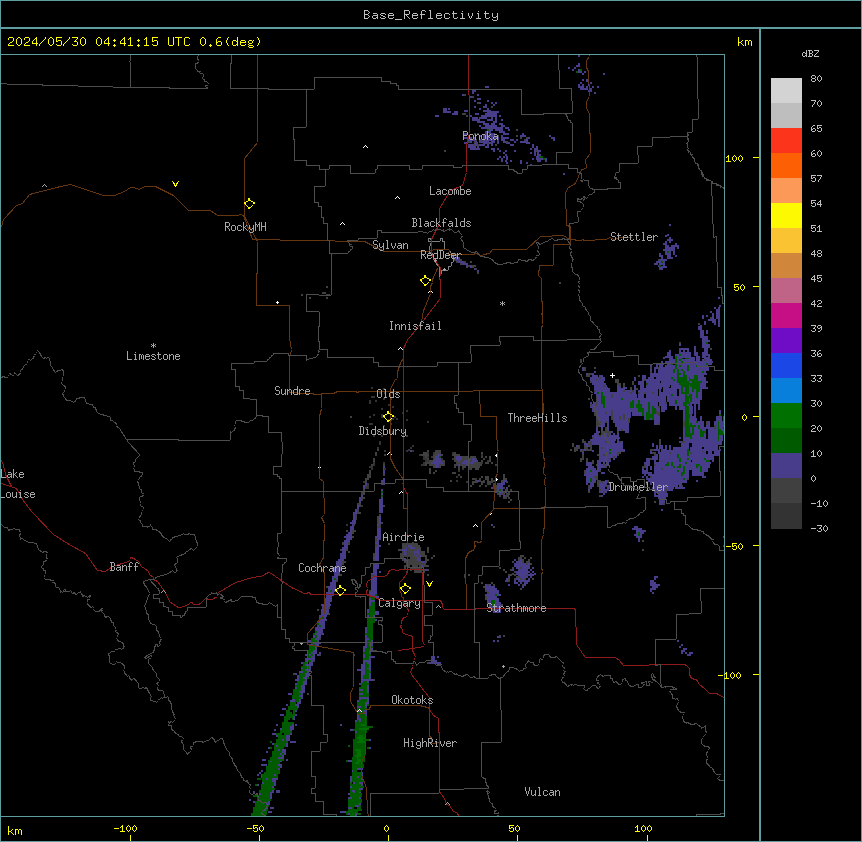Click the Strathmore label
This screenshot has height=842, width=862.
pyautogui.click(x=516, y=608)
